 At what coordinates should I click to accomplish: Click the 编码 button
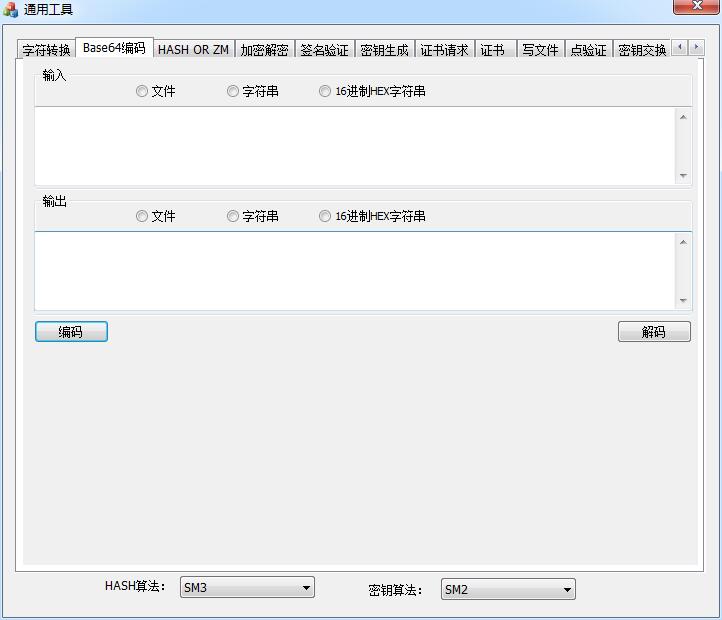tap(71, 332)
